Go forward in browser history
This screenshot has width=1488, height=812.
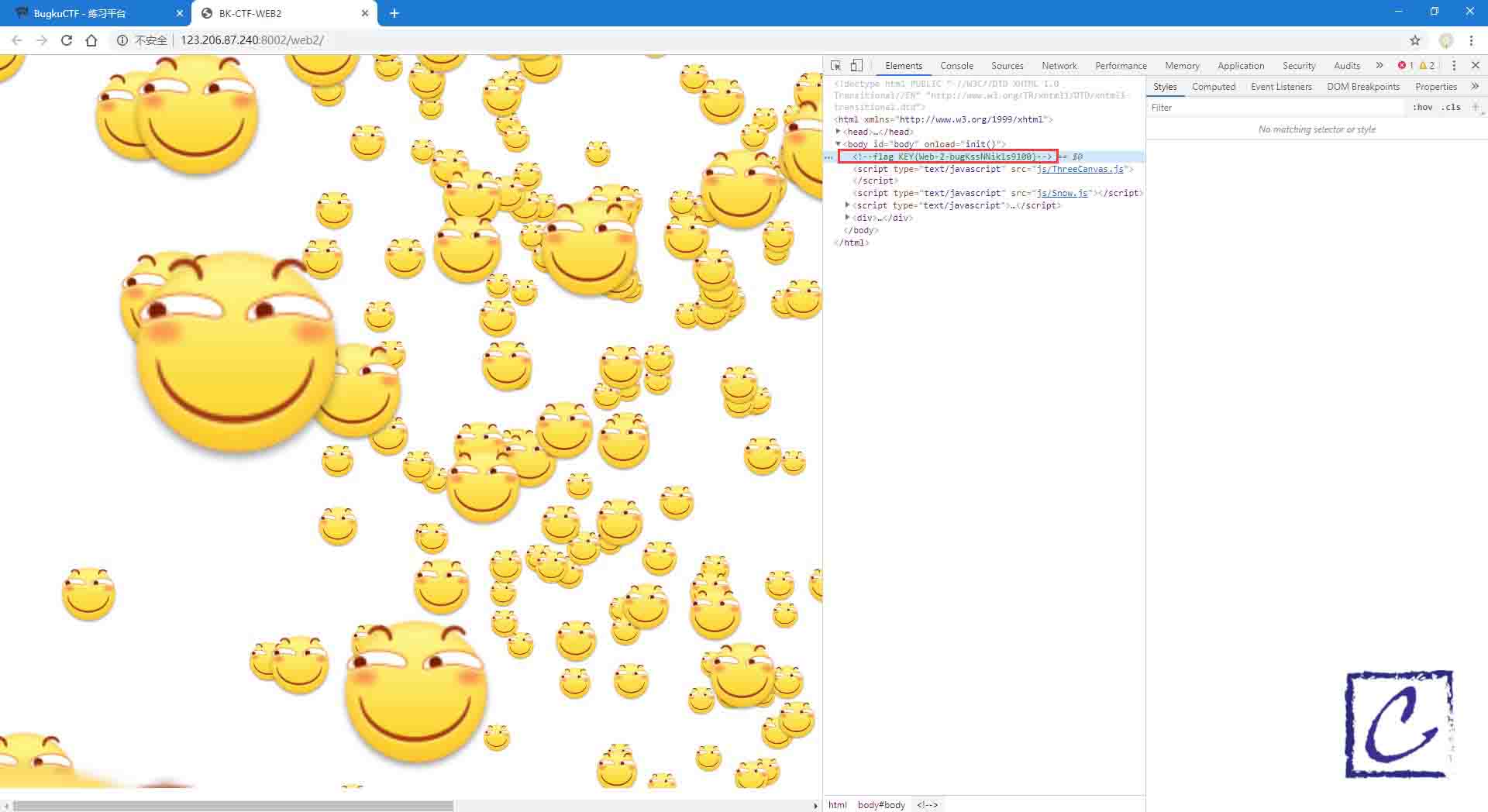point(42,40)
